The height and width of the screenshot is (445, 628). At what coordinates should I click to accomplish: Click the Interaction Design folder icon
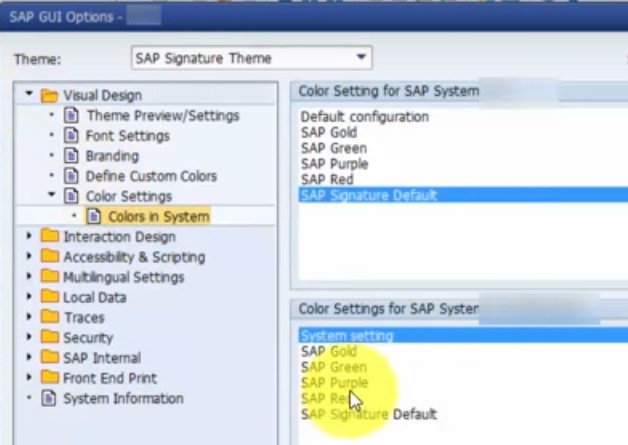pyautogui.click(x=50, y=236)
